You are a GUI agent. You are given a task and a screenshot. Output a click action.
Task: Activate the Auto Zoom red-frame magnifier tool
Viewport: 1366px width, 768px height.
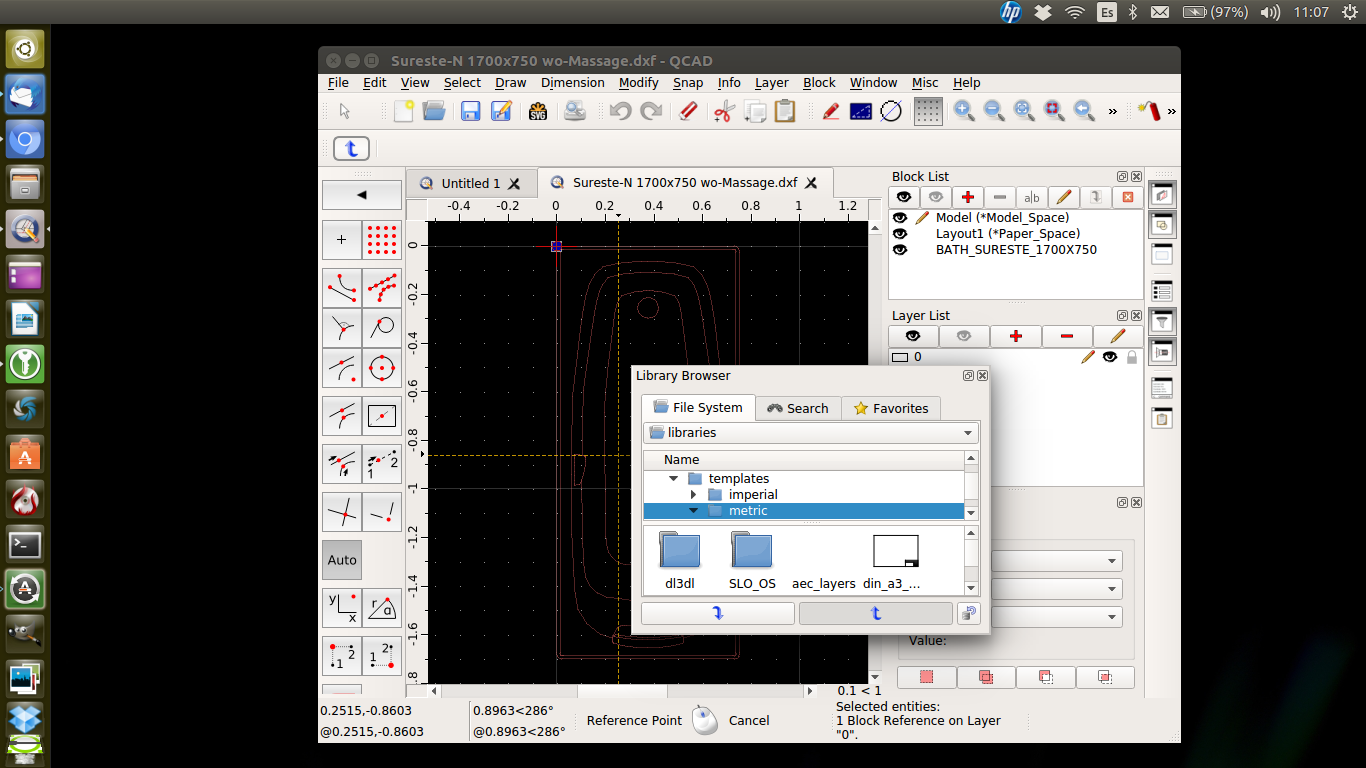(1053, 111)
